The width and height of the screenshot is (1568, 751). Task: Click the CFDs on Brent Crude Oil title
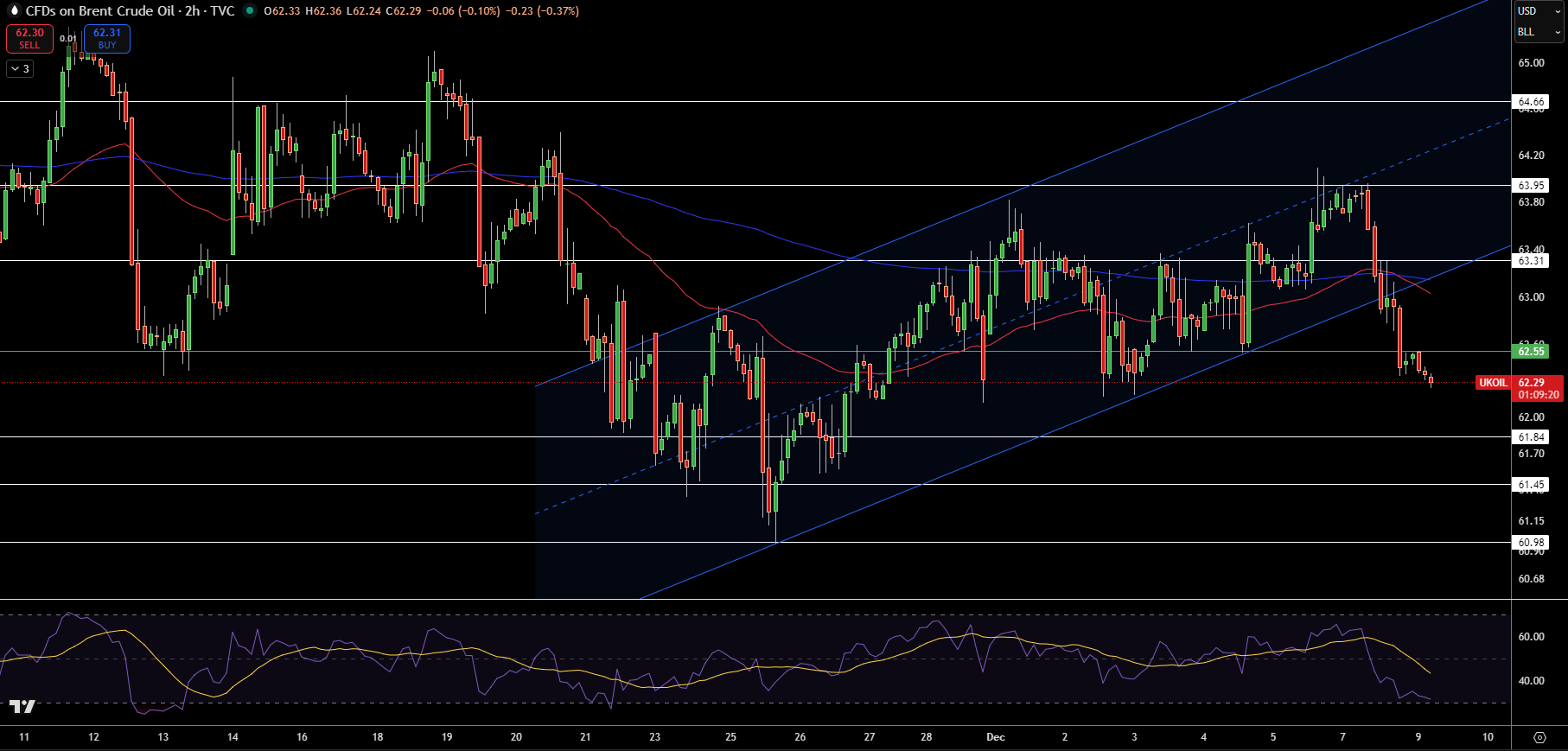point(99,11)
